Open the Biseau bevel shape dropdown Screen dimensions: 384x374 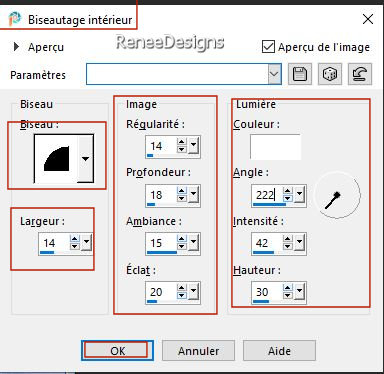click(85, 159)
